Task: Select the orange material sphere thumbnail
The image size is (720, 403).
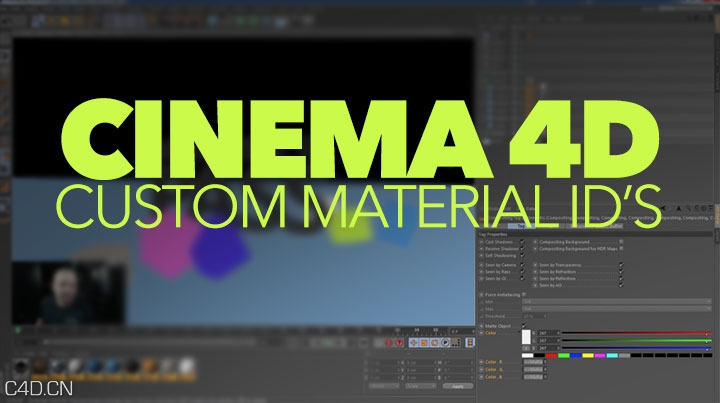Action: (149, 366)
